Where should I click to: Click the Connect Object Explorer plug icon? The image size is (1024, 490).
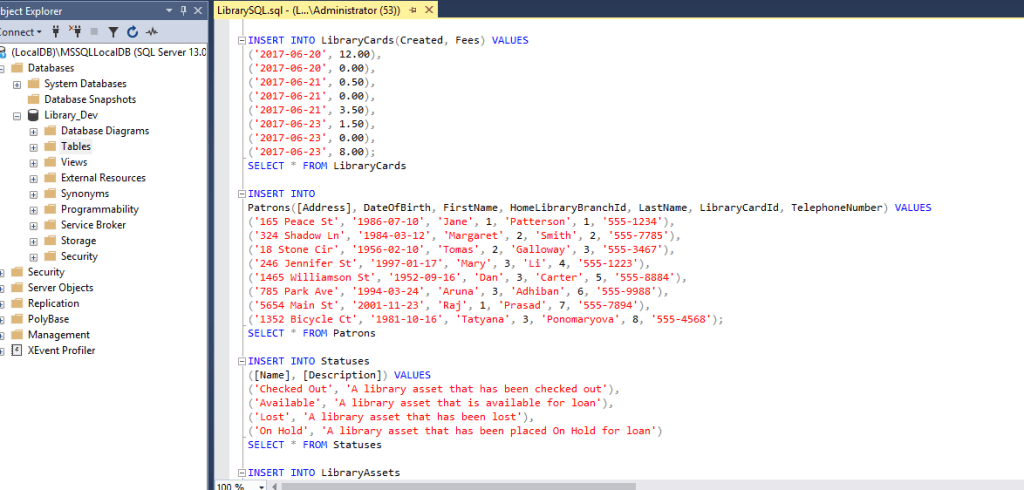(56, 32)
